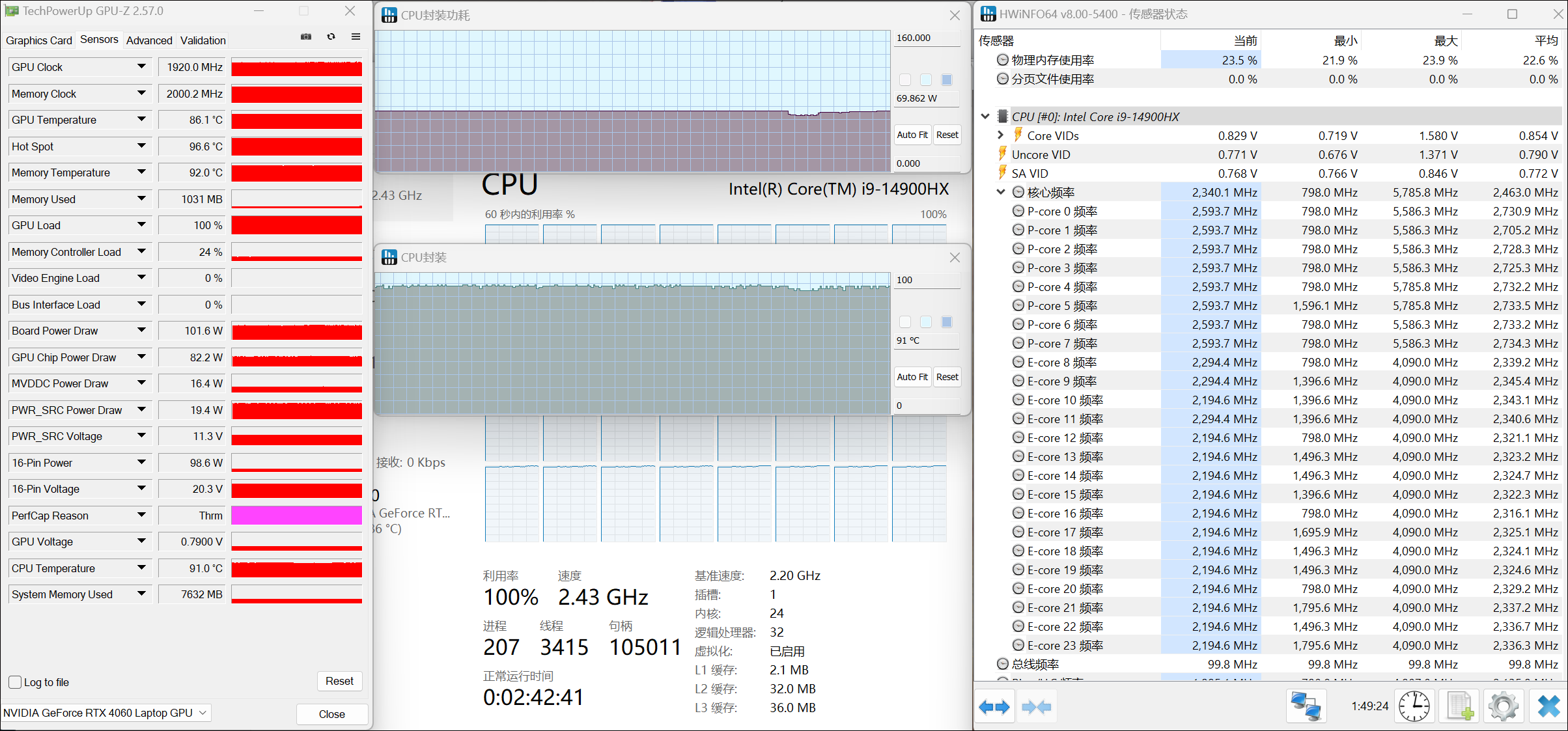Click dark blue color swatch in CPU封装功耗 window
The image size is (1568, 731).
(x=947, y=80)
